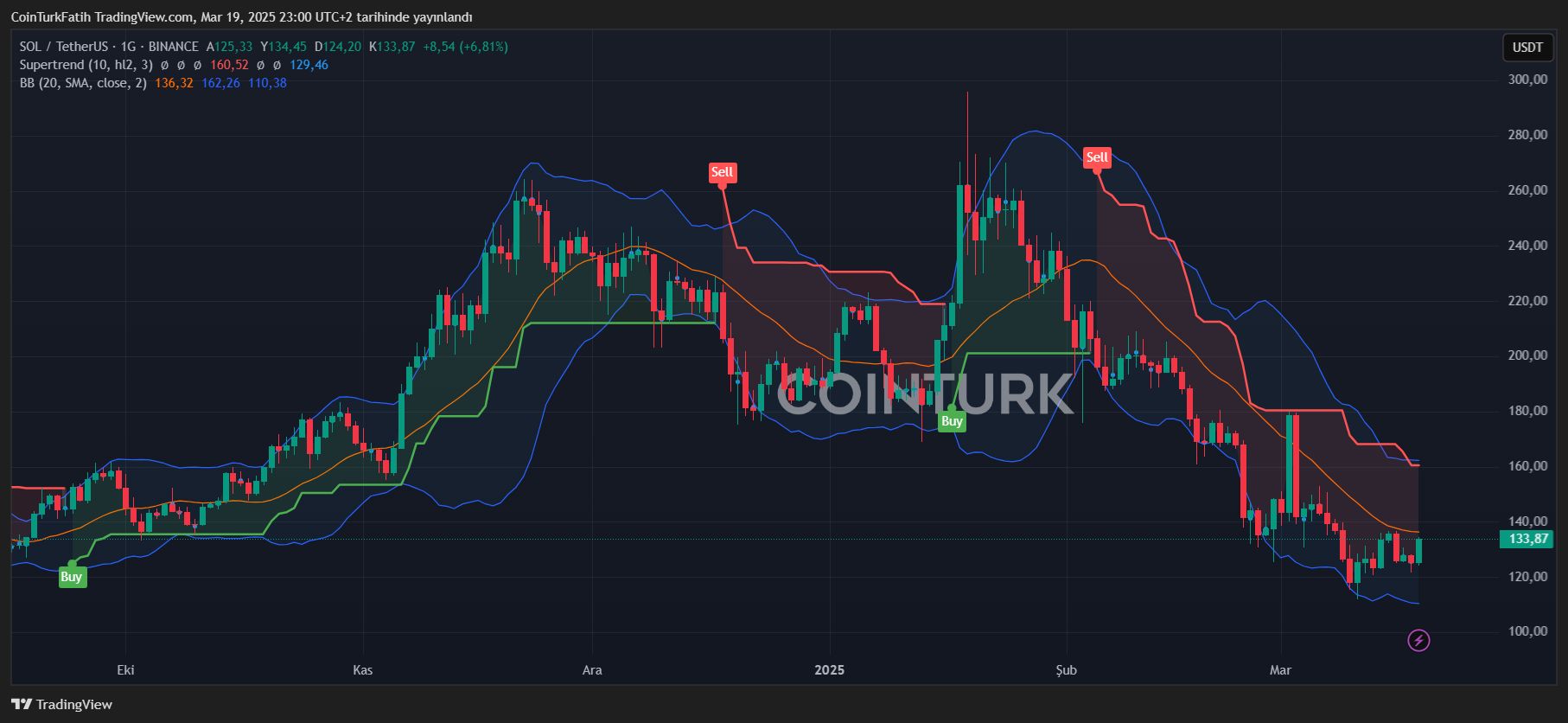Viewport: 1568px width, 723px height.
Task: Click the Ara label on time axis
Action: (x=592, y=670)
